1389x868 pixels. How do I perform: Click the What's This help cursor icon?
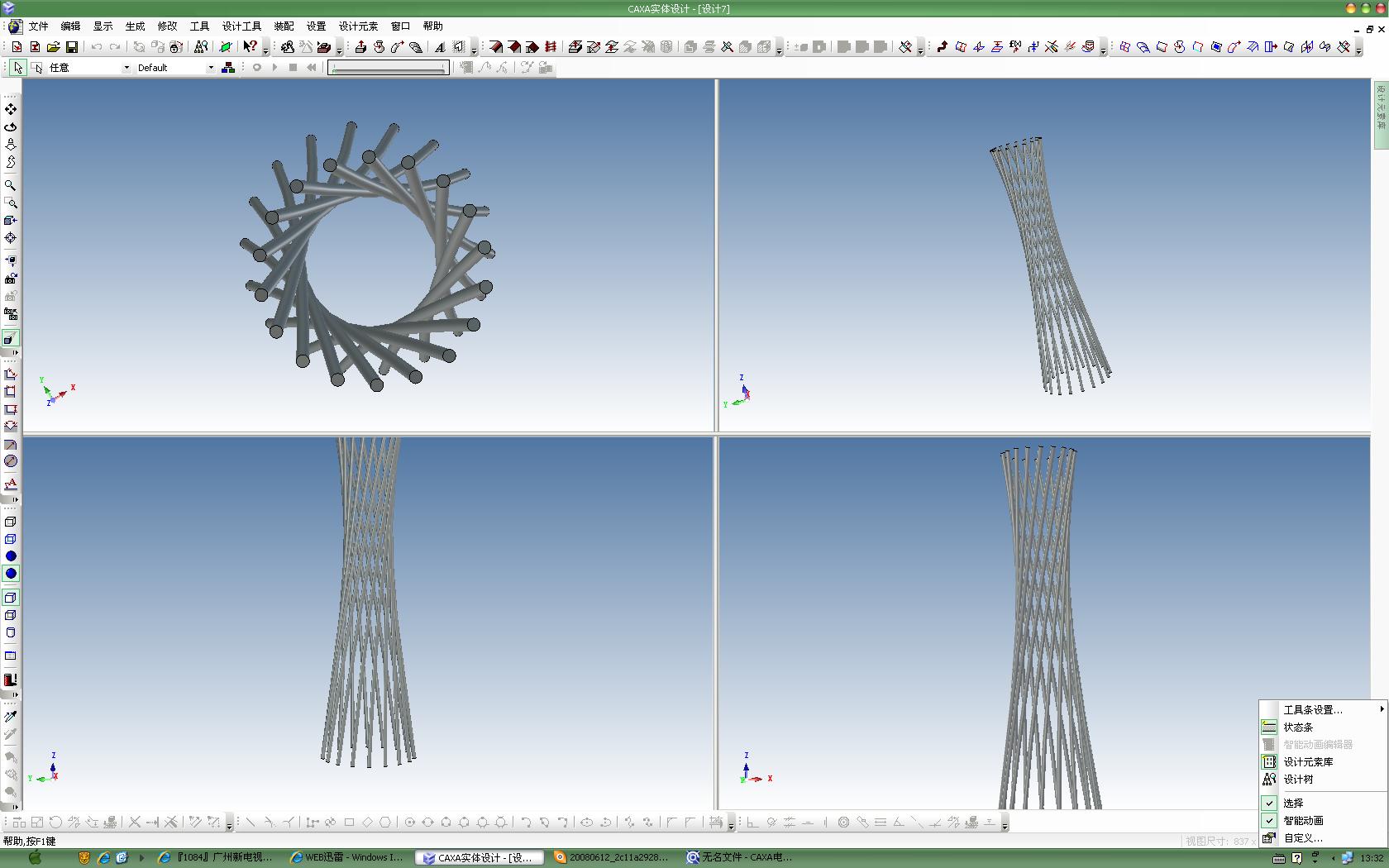[250, 47]
